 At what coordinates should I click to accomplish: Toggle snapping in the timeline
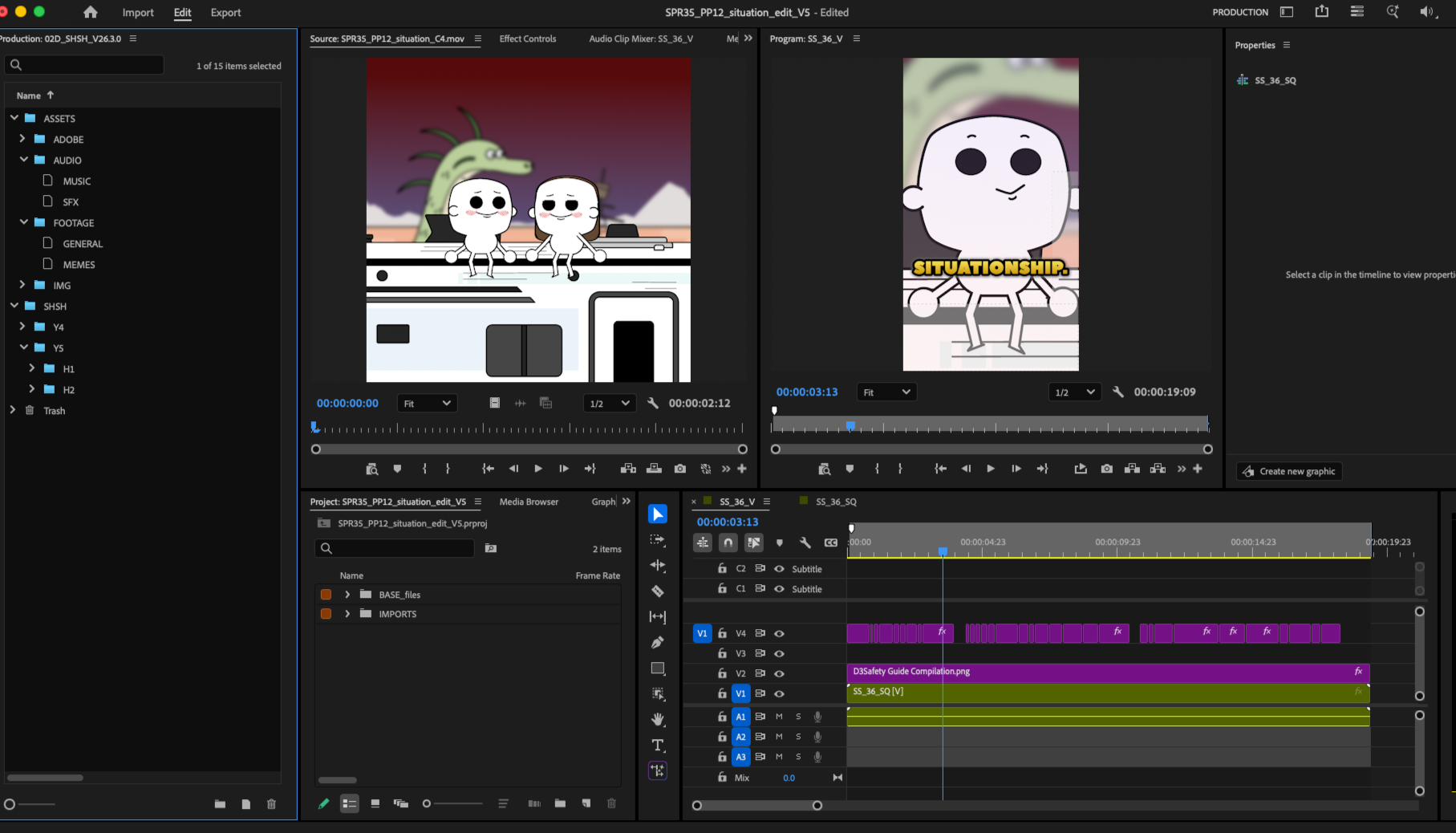[x=728, y=542]
